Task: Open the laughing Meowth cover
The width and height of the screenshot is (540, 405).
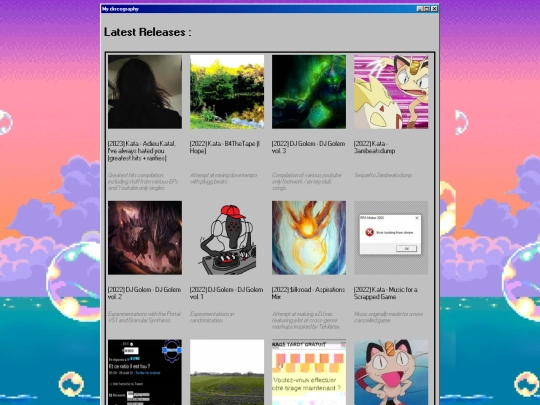Action: 391,372
